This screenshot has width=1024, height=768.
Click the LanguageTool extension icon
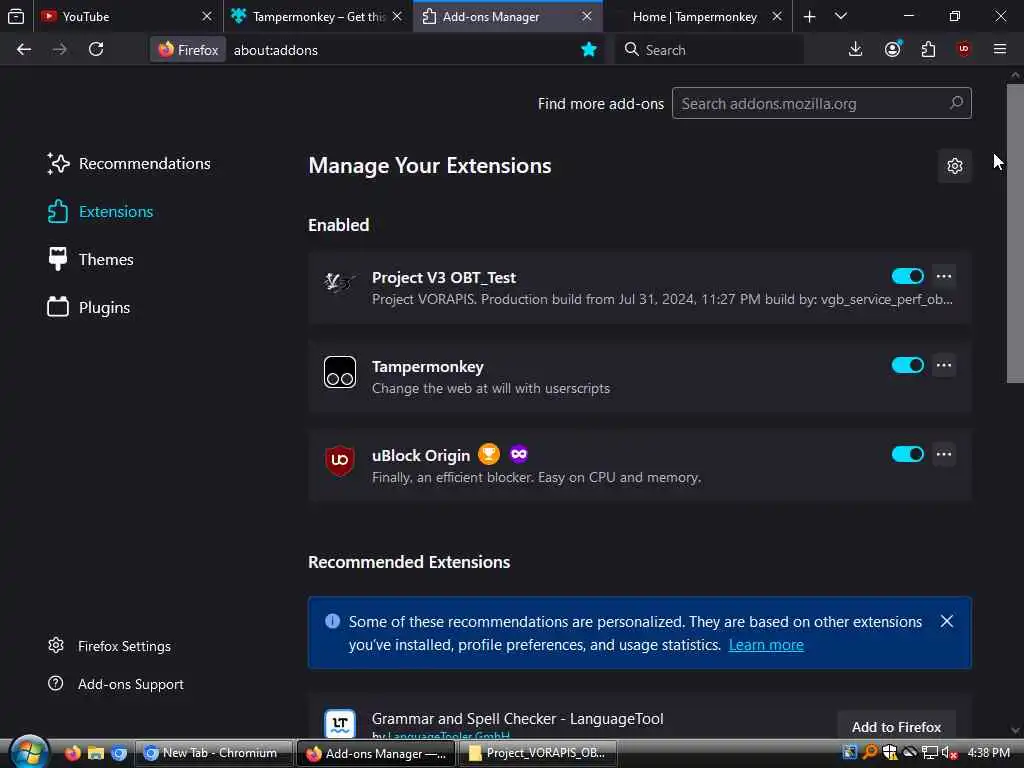click(340, 724)
